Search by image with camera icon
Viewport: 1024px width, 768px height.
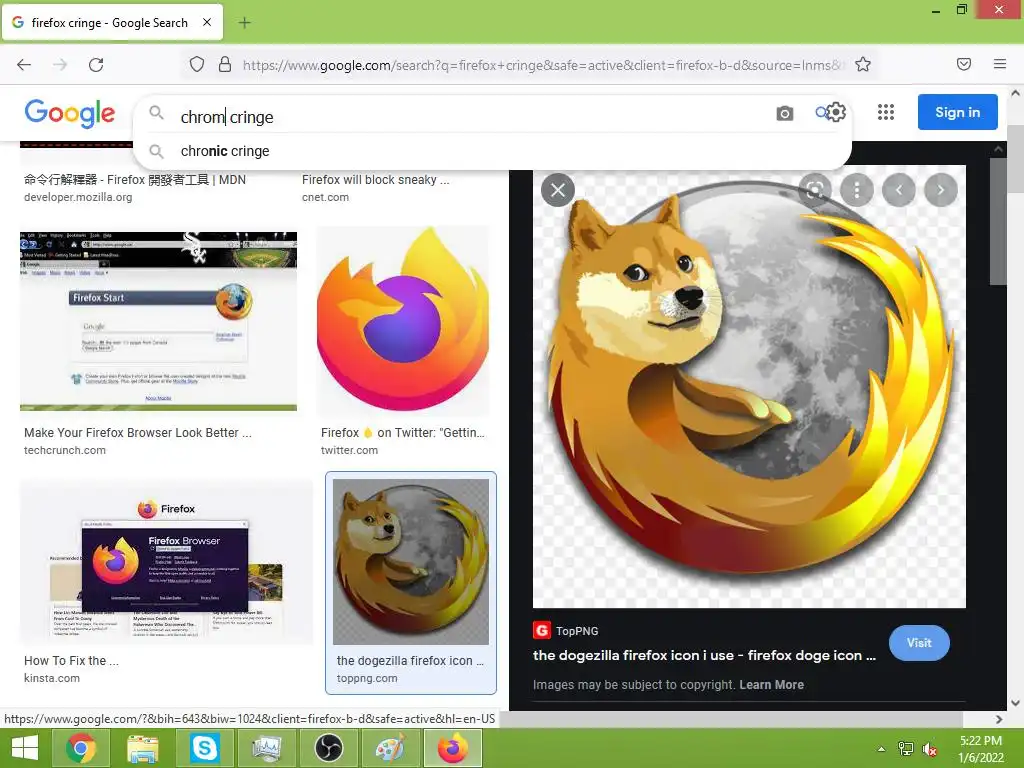pyautogui.click(x=784, y=114)
